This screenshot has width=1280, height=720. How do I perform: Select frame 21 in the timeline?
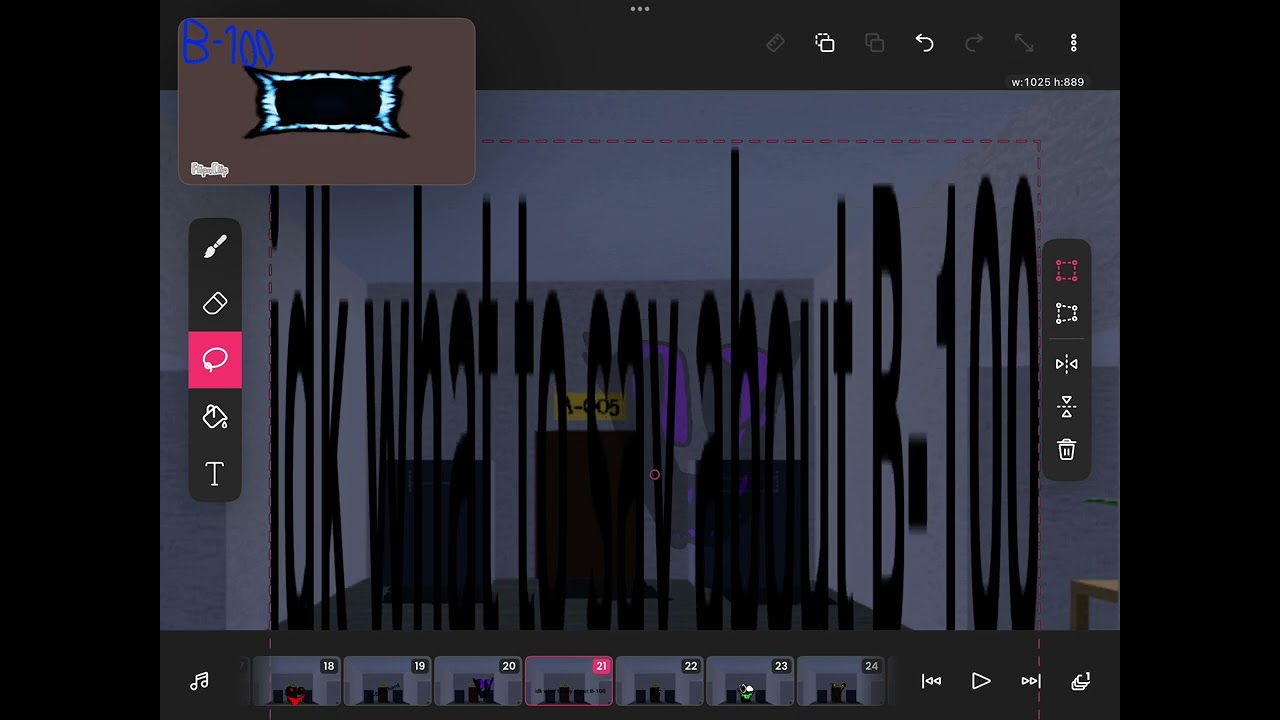[x=569, y=681]
